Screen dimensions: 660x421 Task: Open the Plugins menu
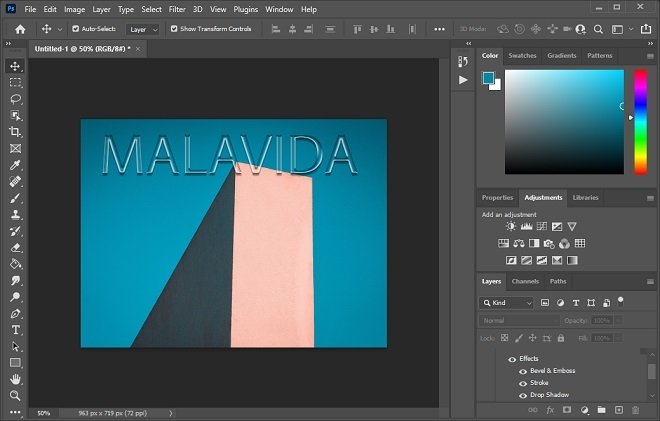tap(246, 9)
